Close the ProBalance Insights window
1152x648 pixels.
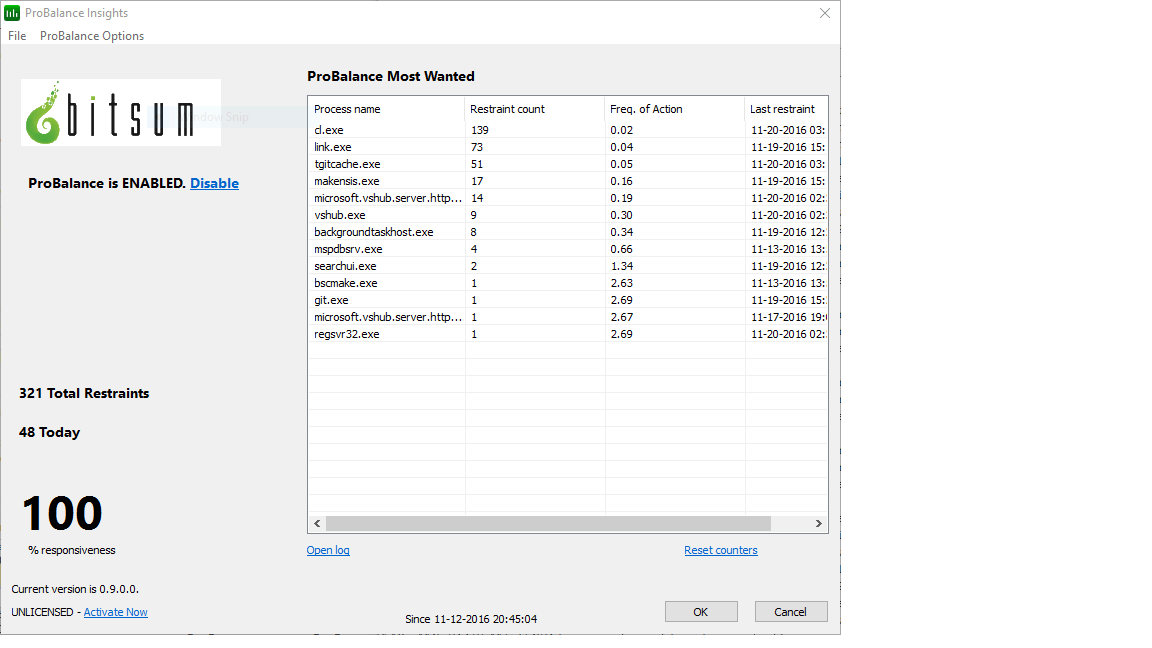825,13
